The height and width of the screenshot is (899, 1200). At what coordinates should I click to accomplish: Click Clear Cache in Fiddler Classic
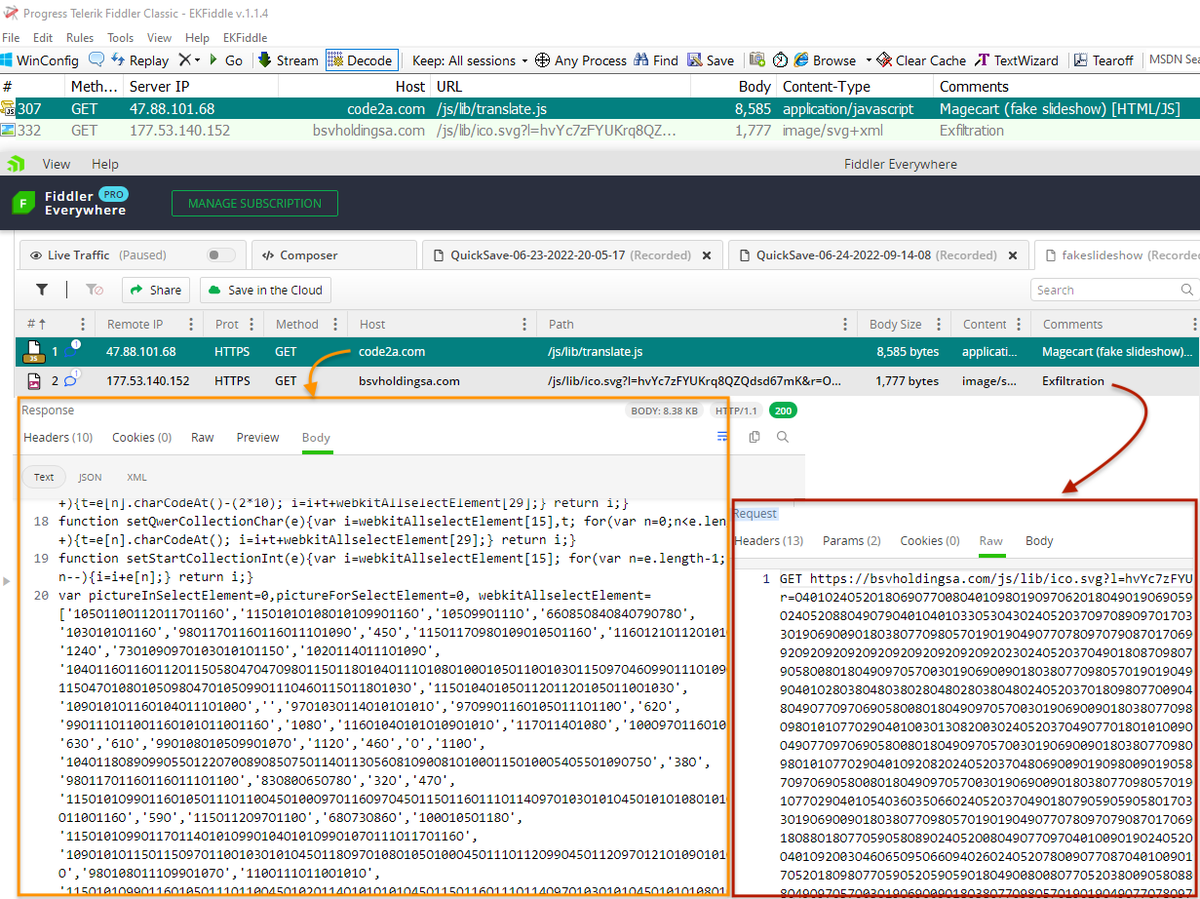click(921, 60)
